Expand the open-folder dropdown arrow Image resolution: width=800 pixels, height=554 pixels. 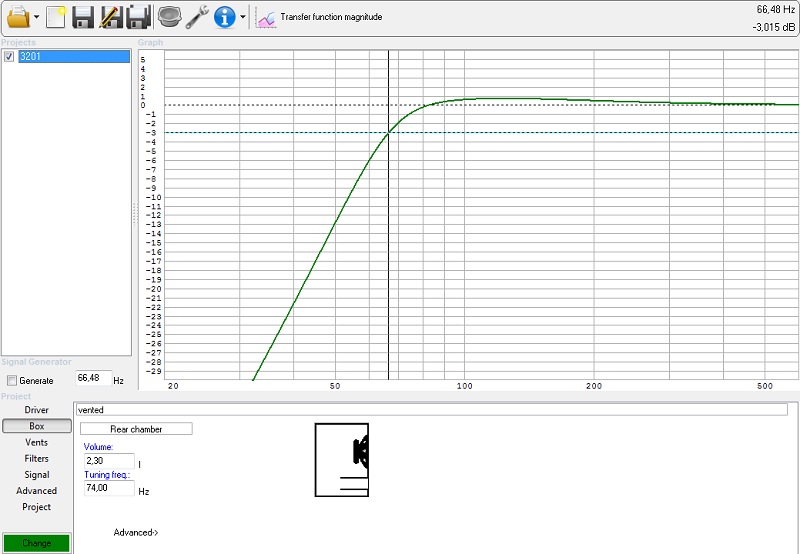37,17
